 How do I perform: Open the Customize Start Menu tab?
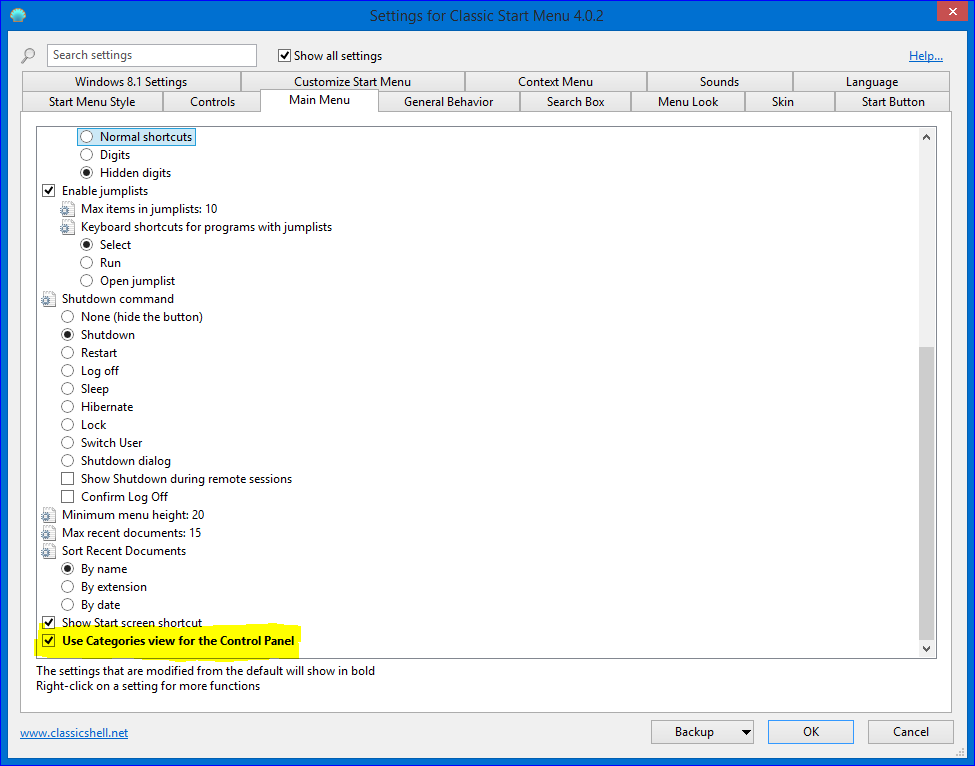point(352,82)
